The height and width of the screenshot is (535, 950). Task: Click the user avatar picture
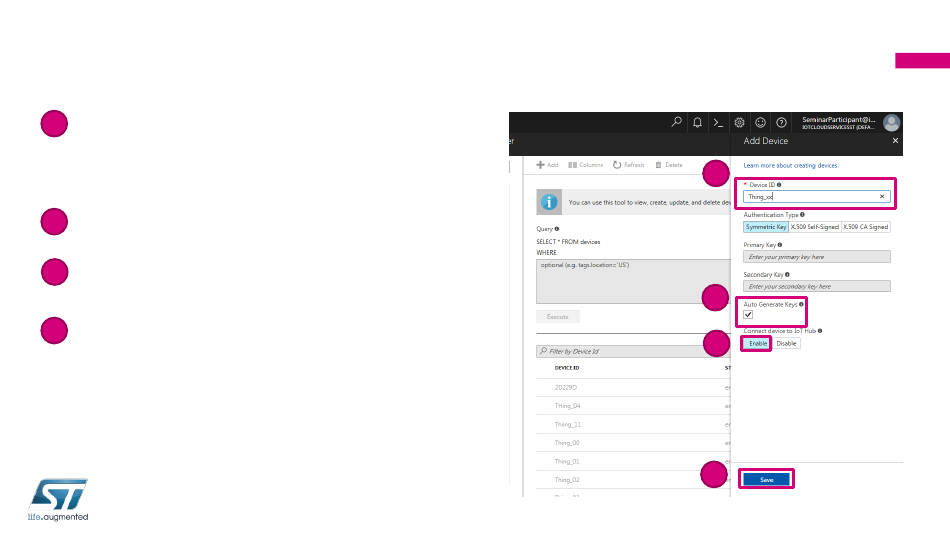click(891, 123)
